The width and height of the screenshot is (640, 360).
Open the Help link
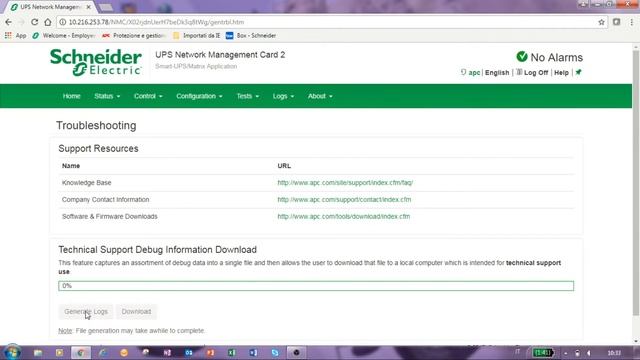tap(561, 73)
